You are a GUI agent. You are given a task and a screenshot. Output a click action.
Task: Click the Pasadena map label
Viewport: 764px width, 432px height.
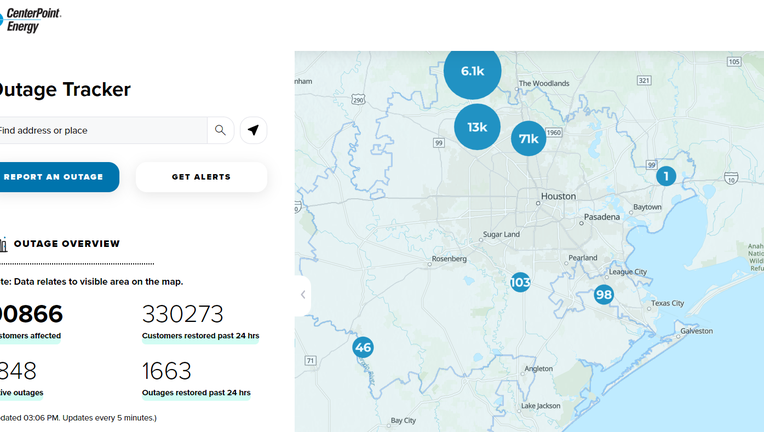coord(602,217)
